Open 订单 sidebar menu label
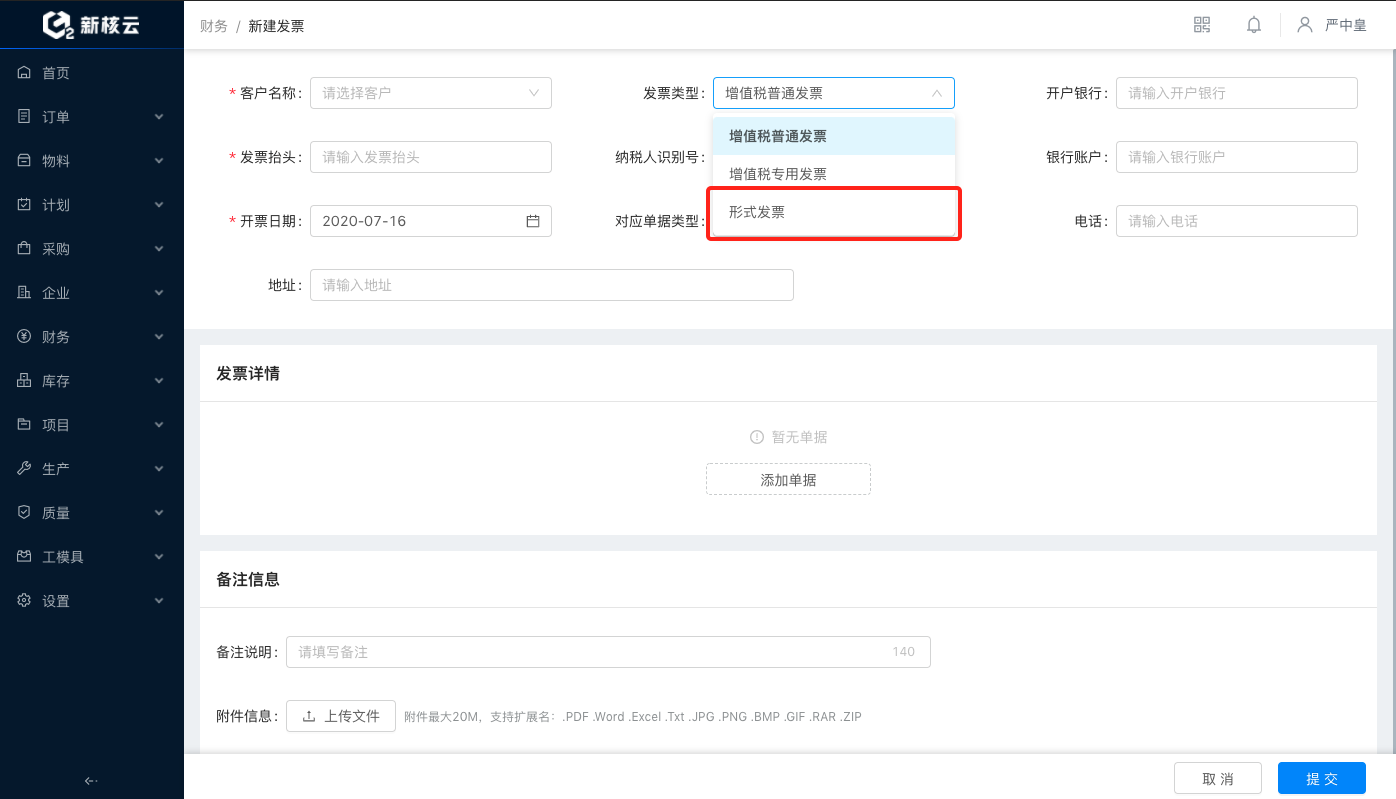This screenshot has width=1396, height=799. click(56, 117)
